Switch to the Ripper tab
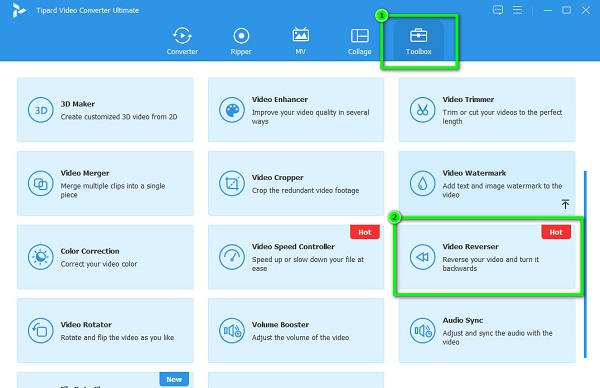This screenshot has height=388, width=600. 241,41
